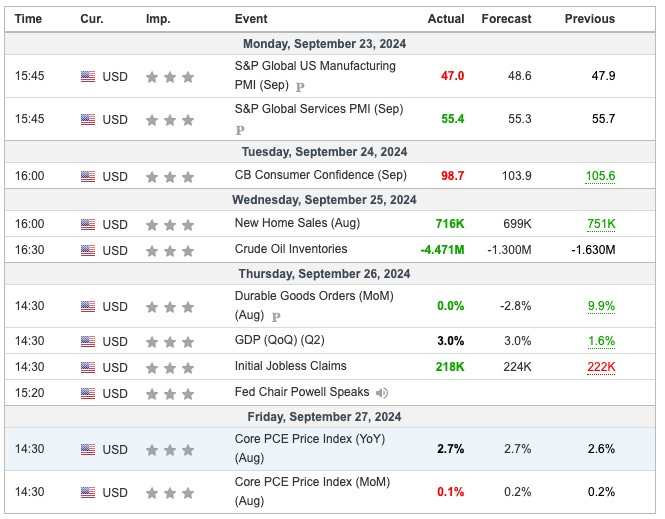665x519 pixels.
Task: Open the Crude Oil Inventories event
Action: (291, 249)
